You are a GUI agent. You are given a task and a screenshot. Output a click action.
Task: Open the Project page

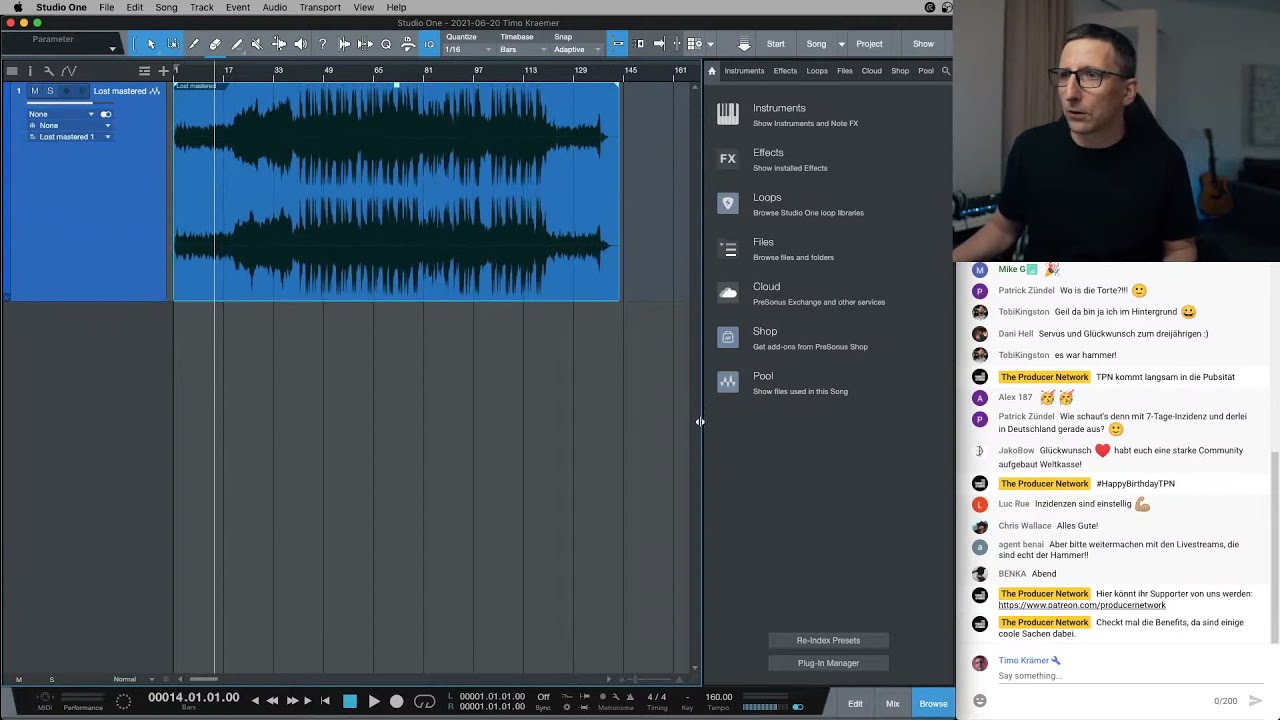(x=869, y=44)
